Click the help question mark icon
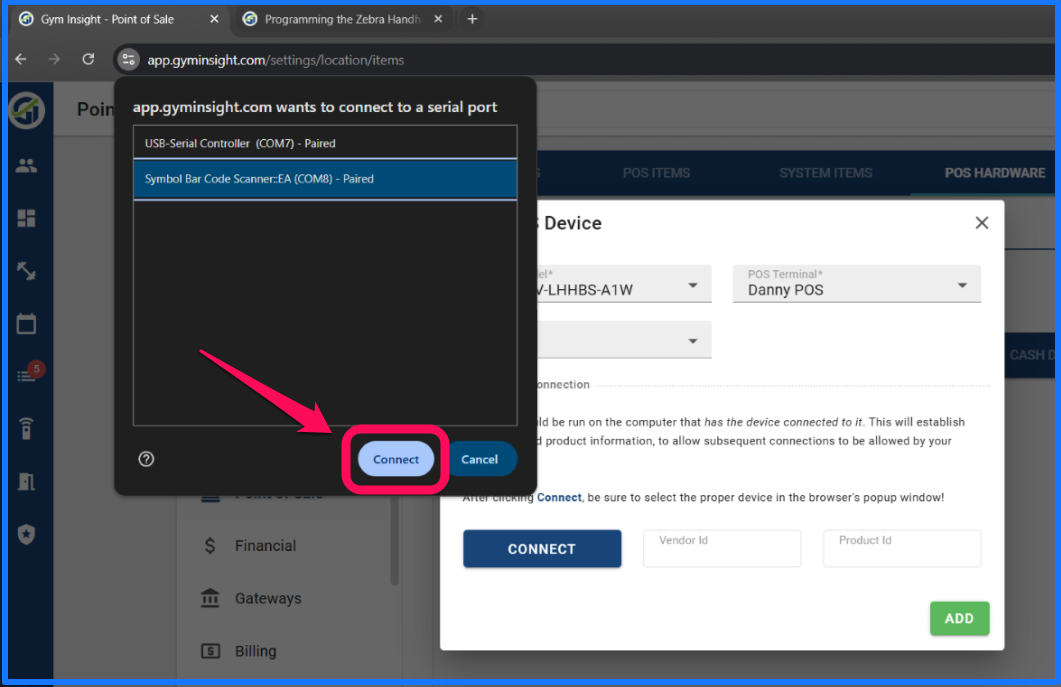The height and width of the screenshot is (687, 1061). [146, 459]
